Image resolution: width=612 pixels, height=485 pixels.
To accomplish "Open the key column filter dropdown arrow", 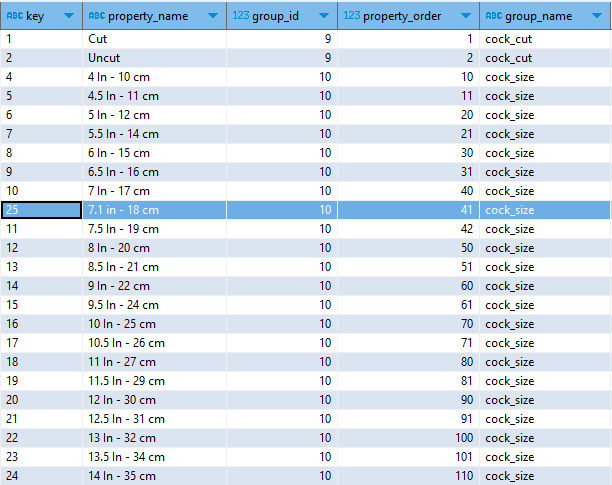I will click(x=69, y=16).
